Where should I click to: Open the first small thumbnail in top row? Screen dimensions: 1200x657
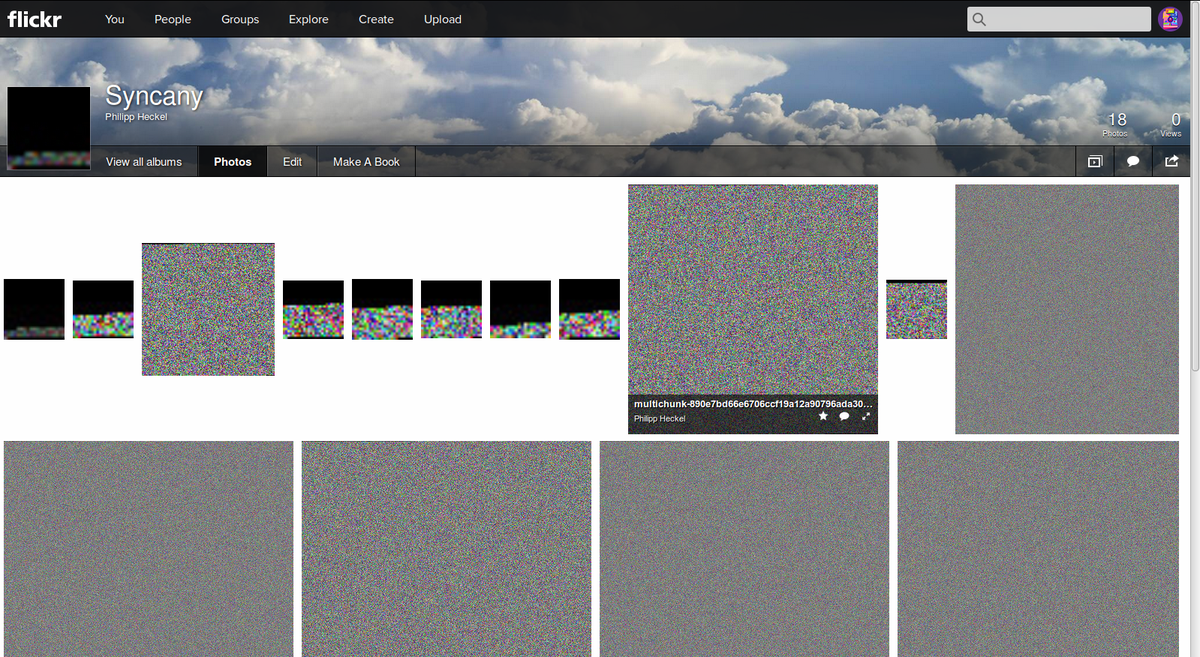point(34,309)
